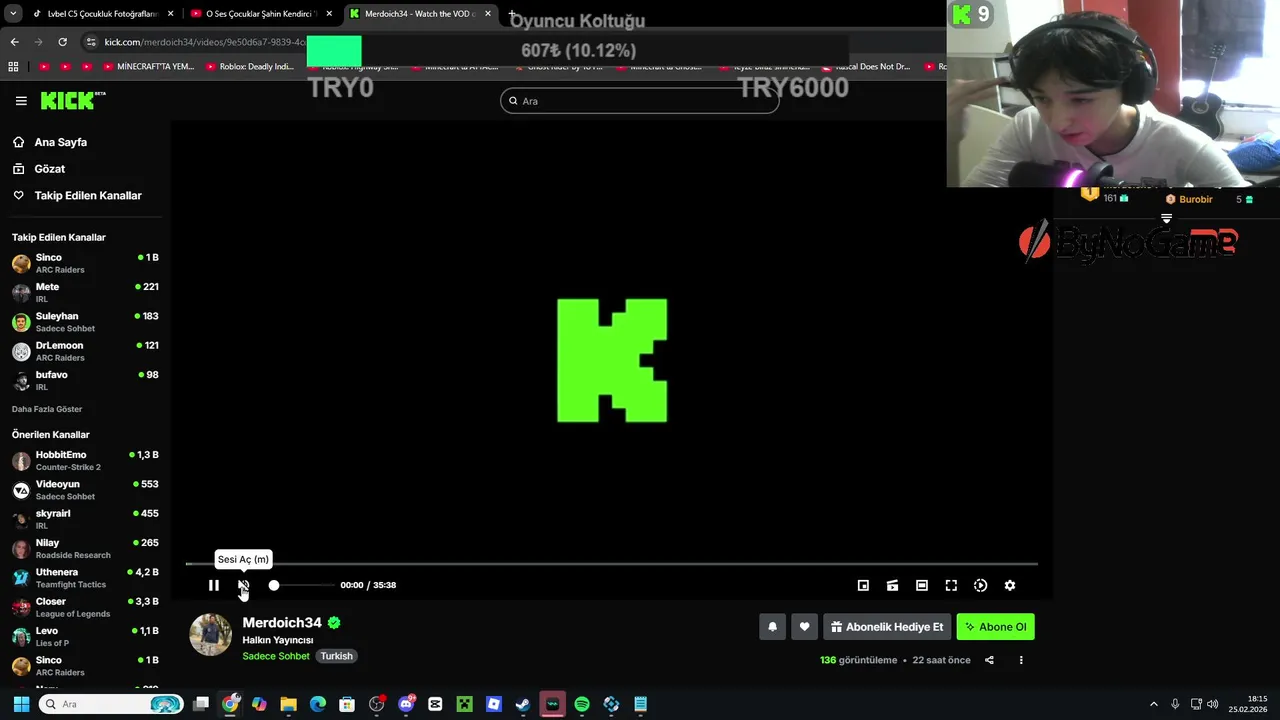This screenshot has width=1280, height=720.
Task: Enable picture-in-picture mode in player
Action: coord(863,585)
